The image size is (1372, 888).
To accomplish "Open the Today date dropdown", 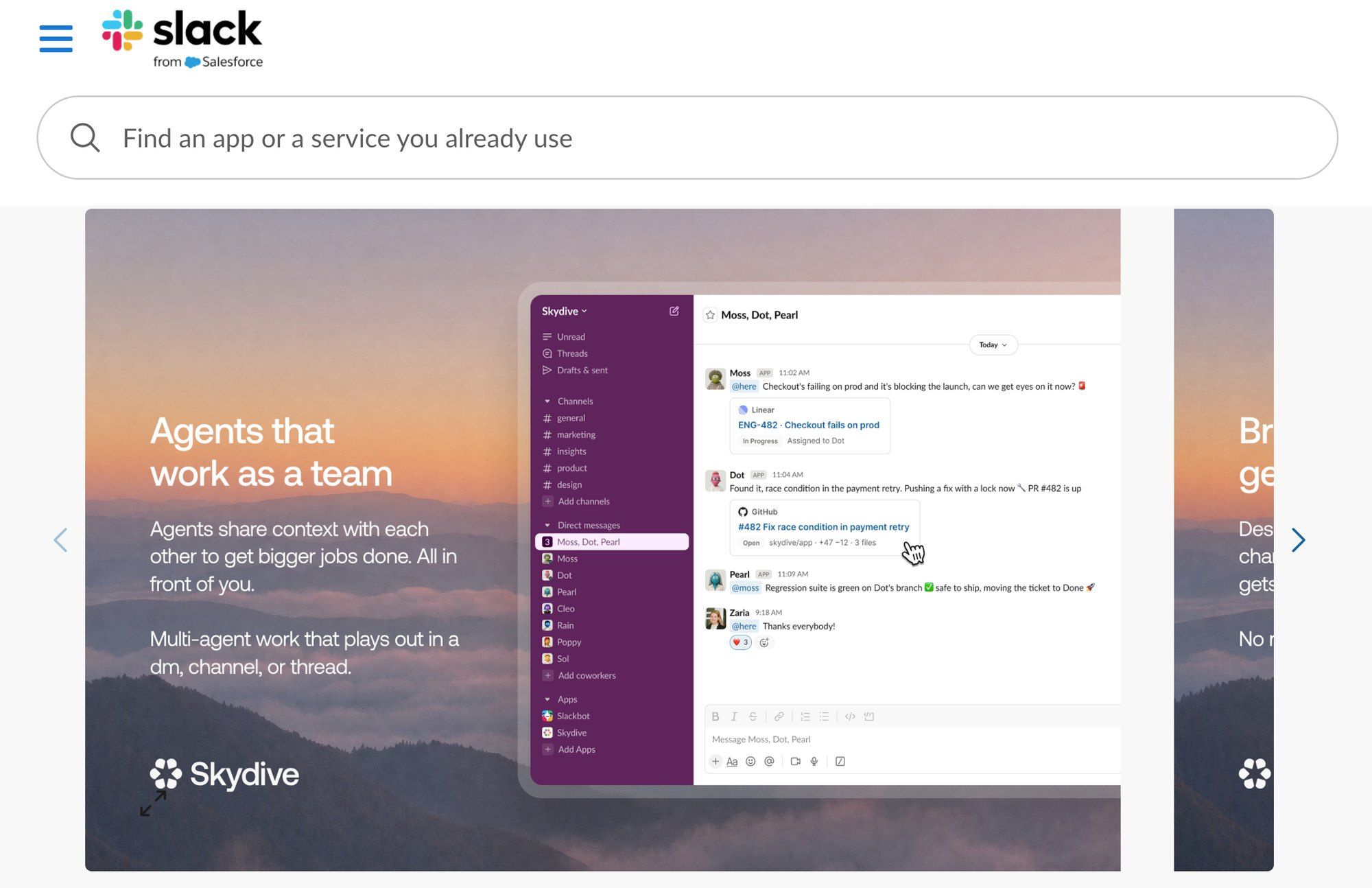I will pos(993,345).
